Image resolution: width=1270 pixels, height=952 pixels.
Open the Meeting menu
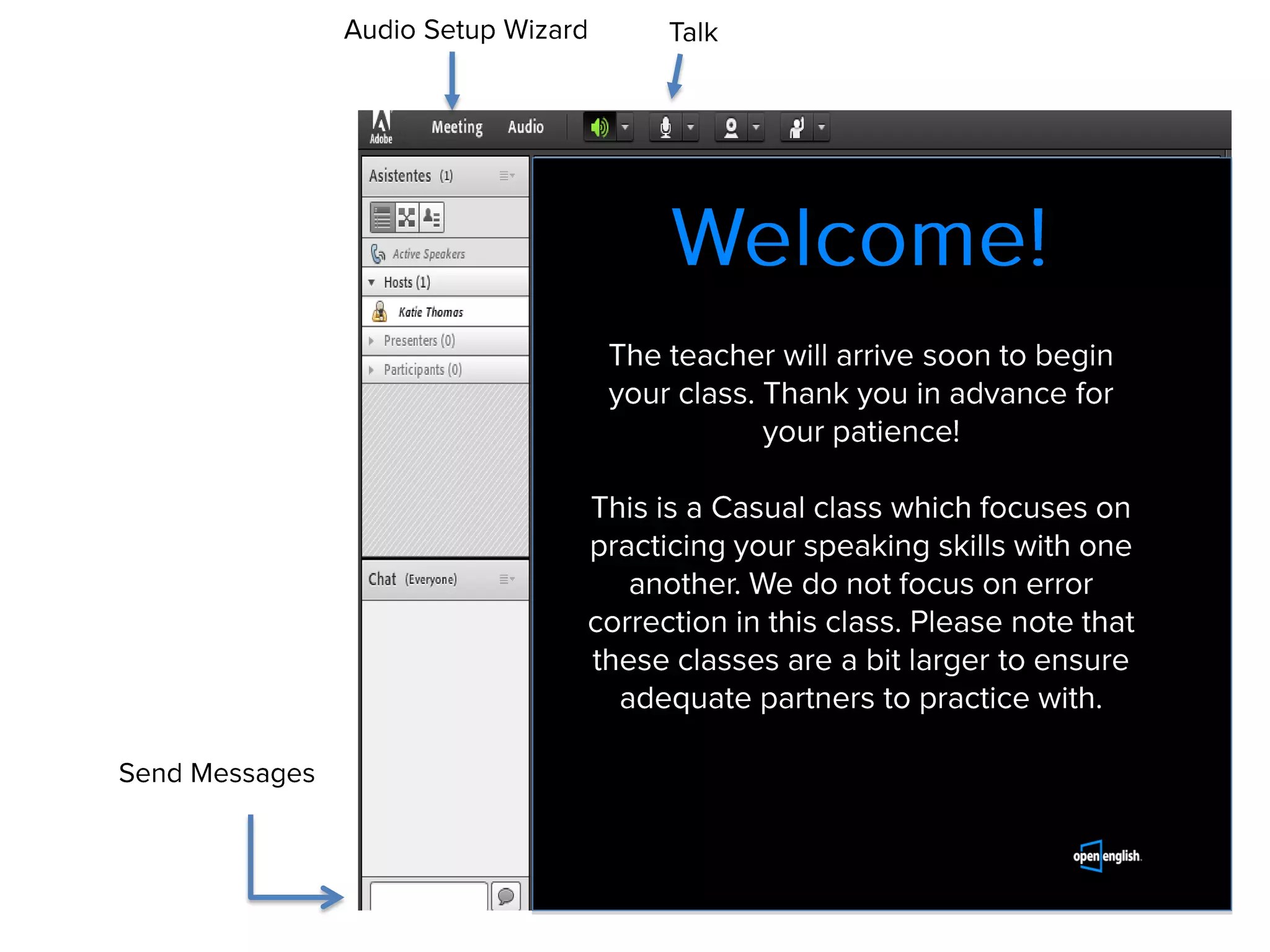(457, 127)
